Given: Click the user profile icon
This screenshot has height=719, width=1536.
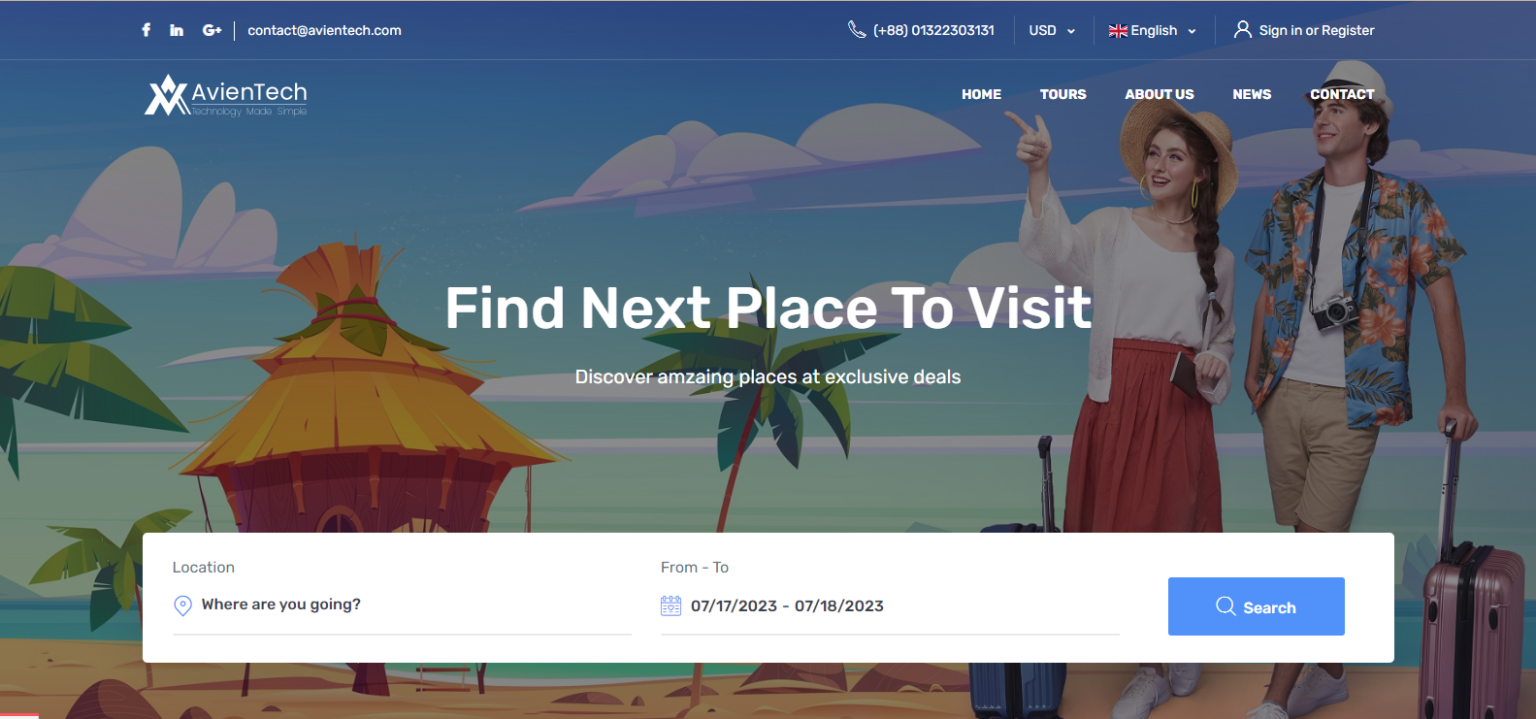Looking at the screenshot, I should (1242, 29).
